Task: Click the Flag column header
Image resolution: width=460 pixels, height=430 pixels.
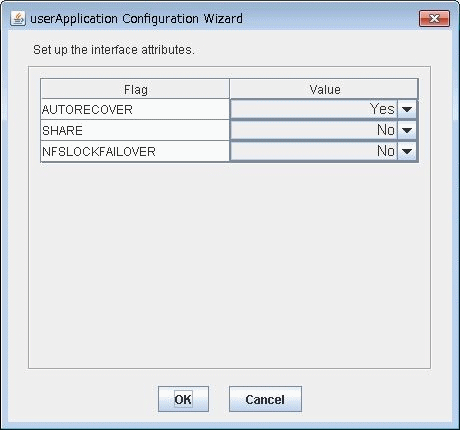Action: click(135, 89)
